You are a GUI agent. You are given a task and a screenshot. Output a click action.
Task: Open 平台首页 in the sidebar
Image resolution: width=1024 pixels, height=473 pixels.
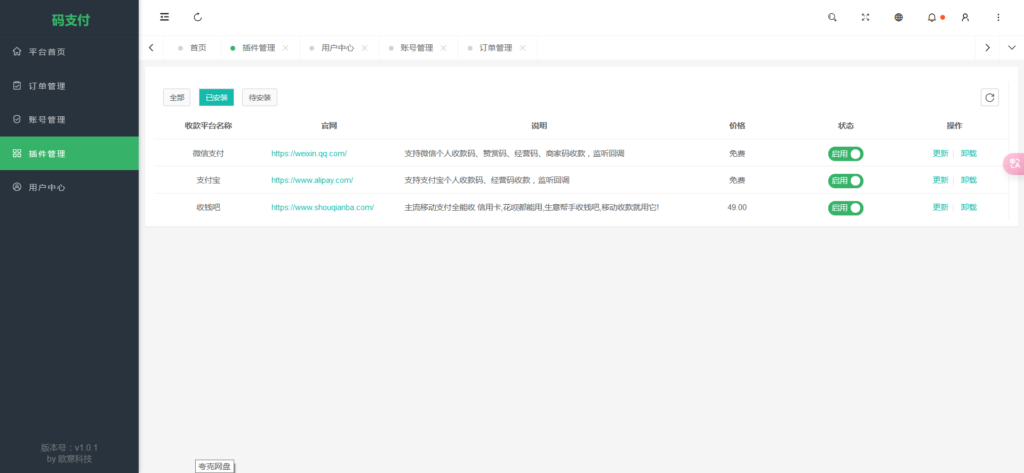[69, 52]
